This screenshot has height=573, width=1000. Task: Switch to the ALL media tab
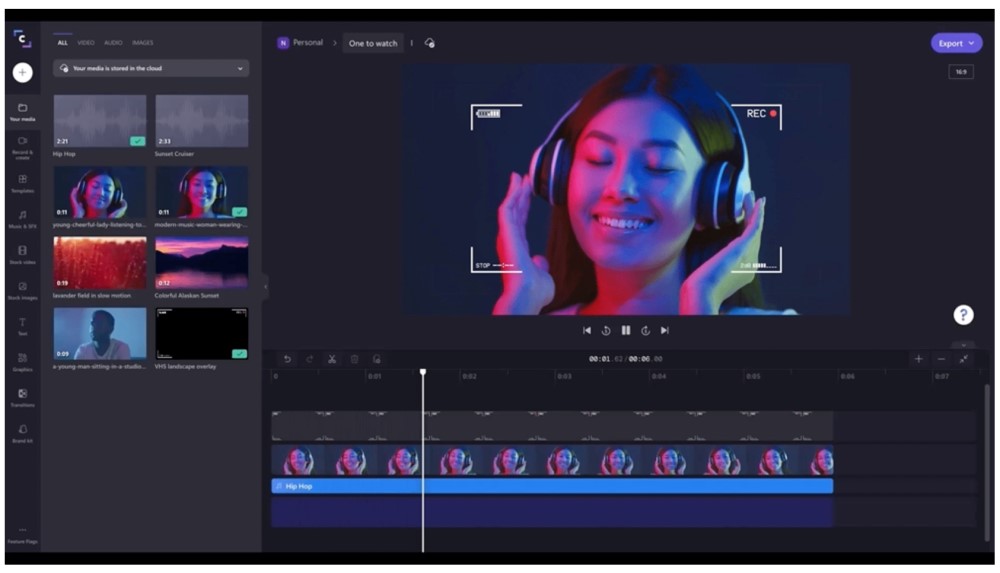click(62, 43)
